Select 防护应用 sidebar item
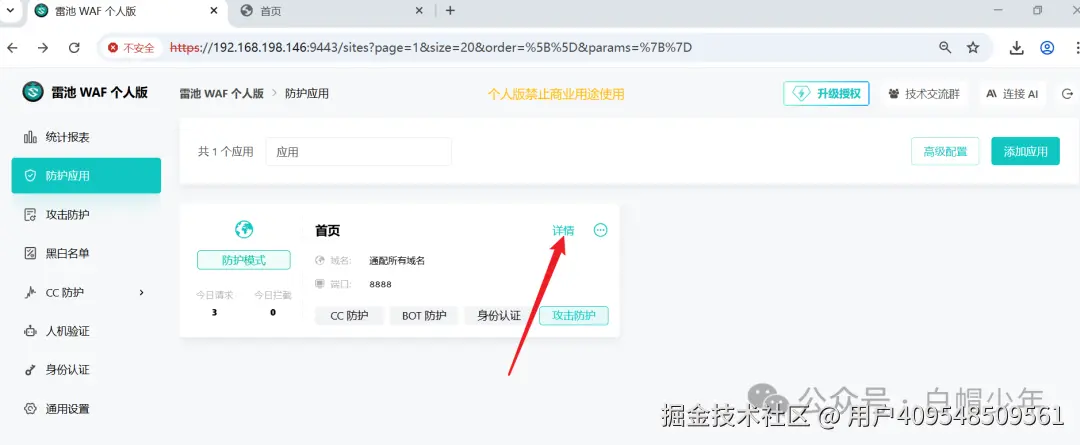The height and width of the screenshot is (445, 1080). [x=86, y=176]
